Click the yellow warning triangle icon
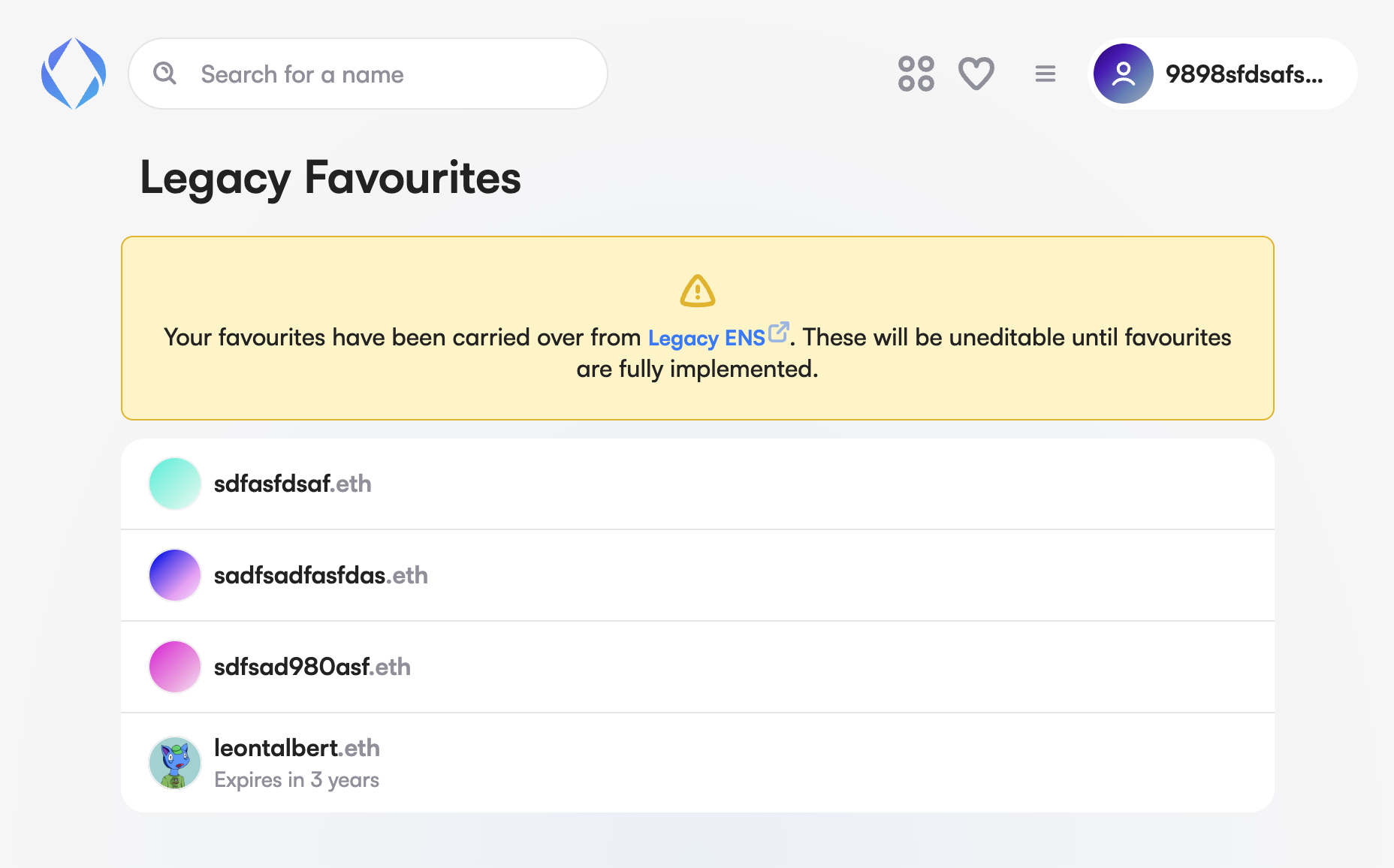Image resolution: width=1394 pixels, height=868 pixels. click(x=697, y=291)
